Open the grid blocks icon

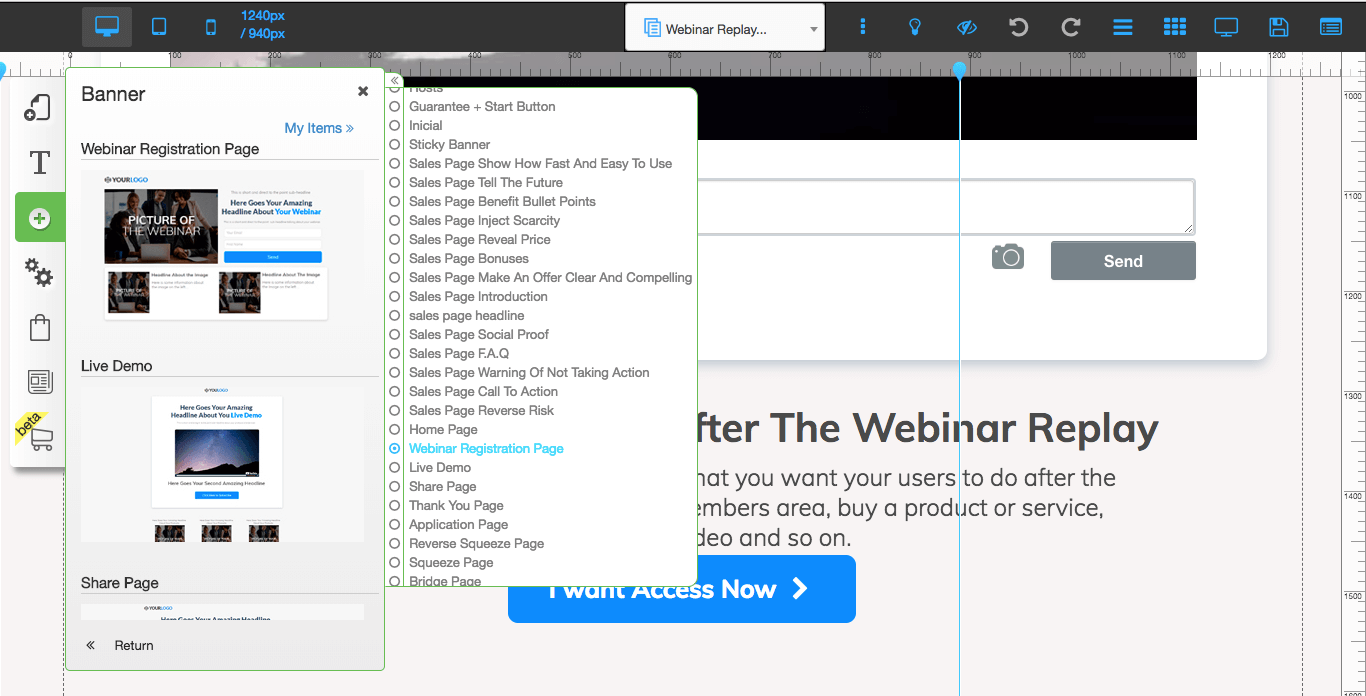[1175, 27]
